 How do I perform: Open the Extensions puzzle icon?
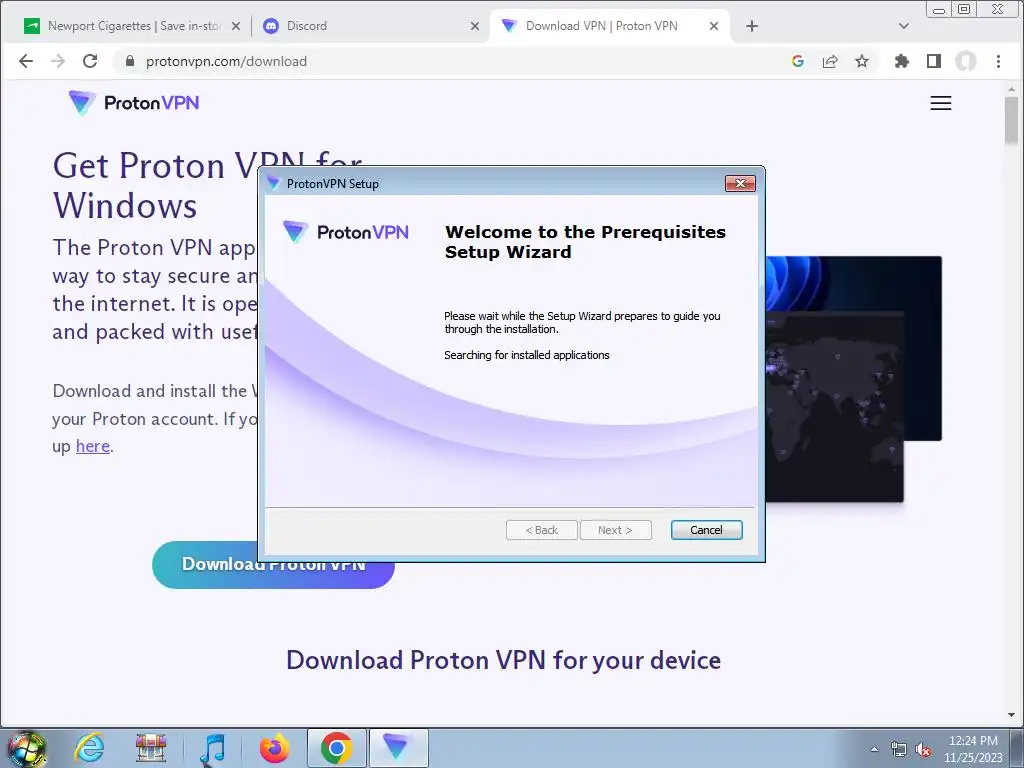point(902,61)
